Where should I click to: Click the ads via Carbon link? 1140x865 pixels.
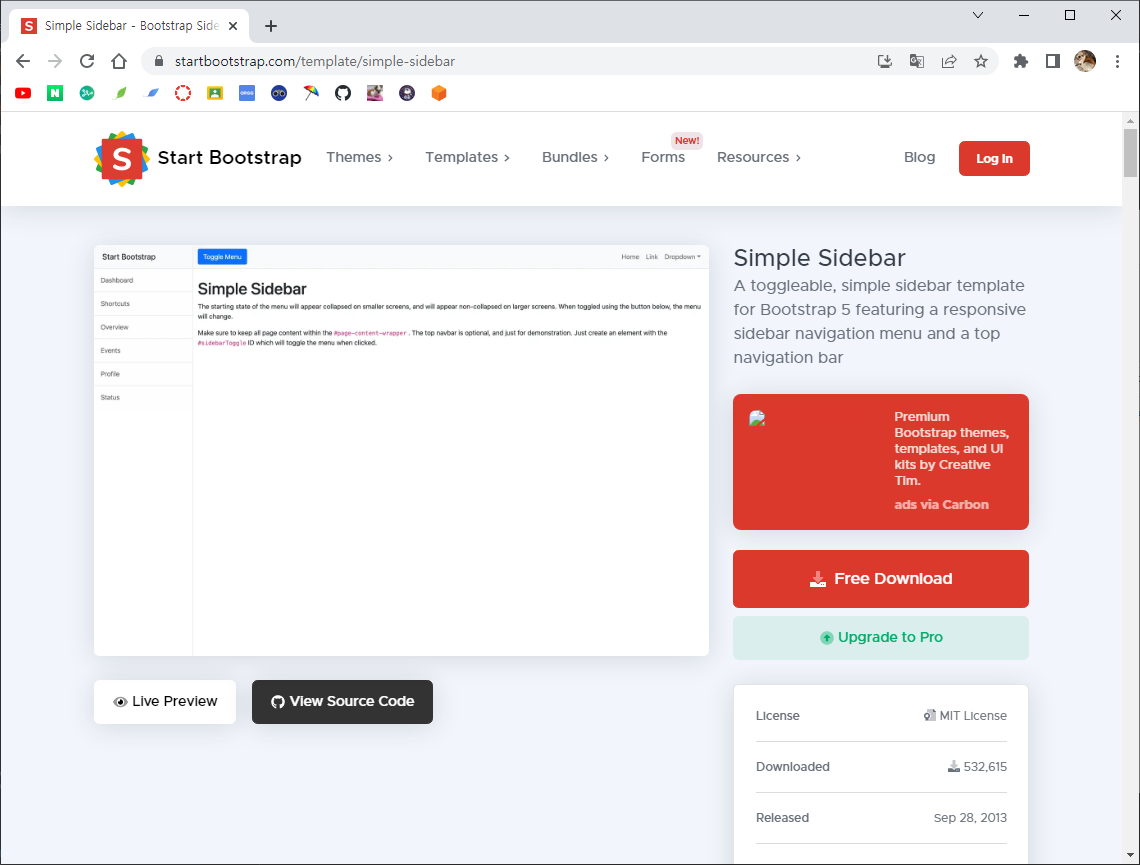[x=942, y=504]
